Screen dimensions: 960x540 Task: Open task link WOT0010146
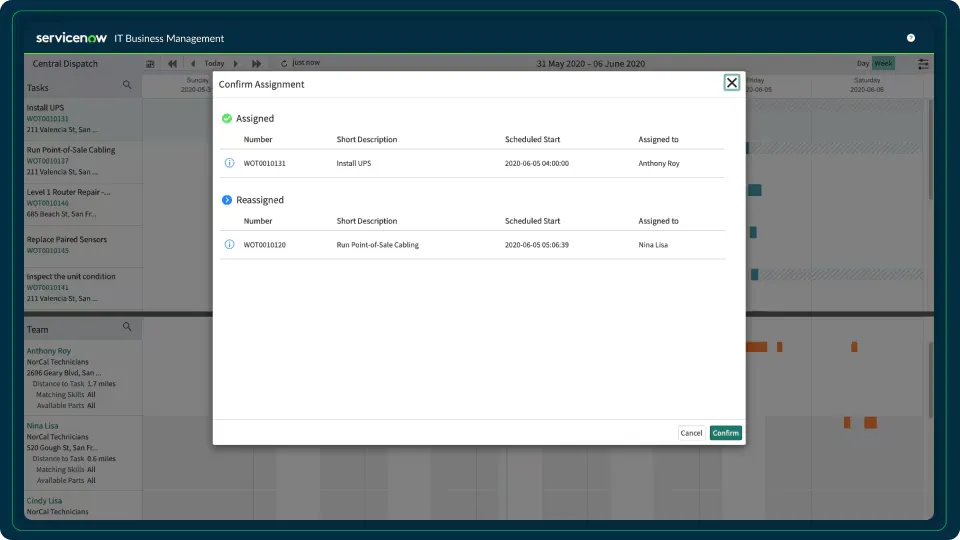tap(47, 203)
